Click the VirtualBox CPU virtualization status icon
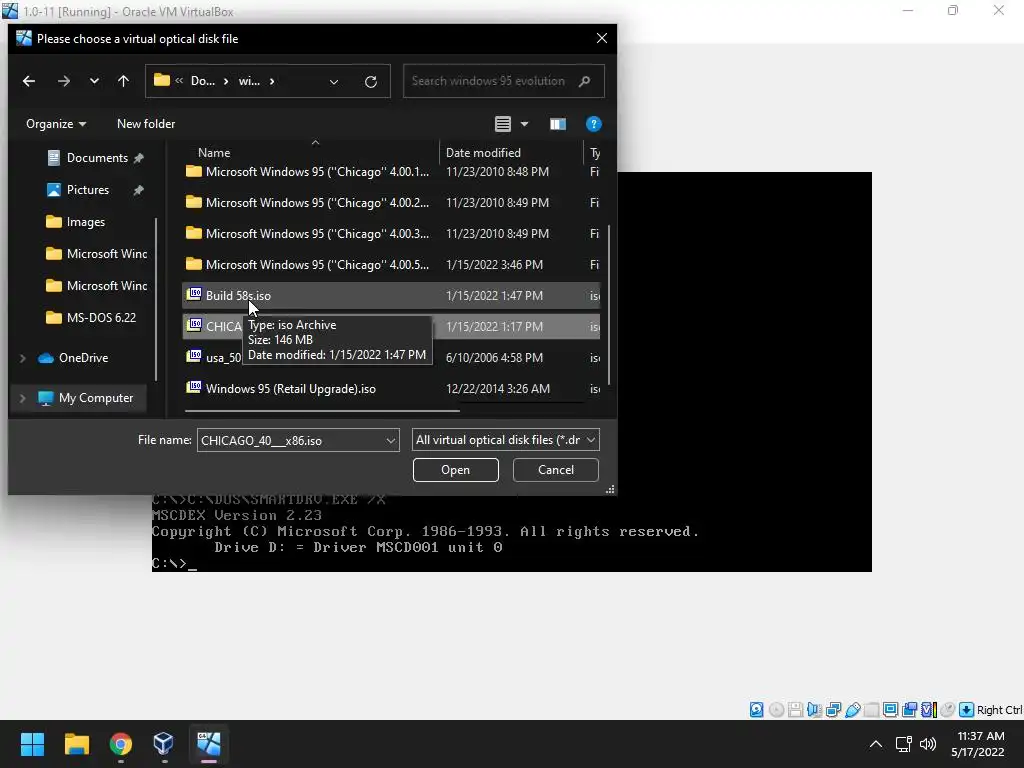Viewport: 1024px width, 768px height. (x=929, y=710)
